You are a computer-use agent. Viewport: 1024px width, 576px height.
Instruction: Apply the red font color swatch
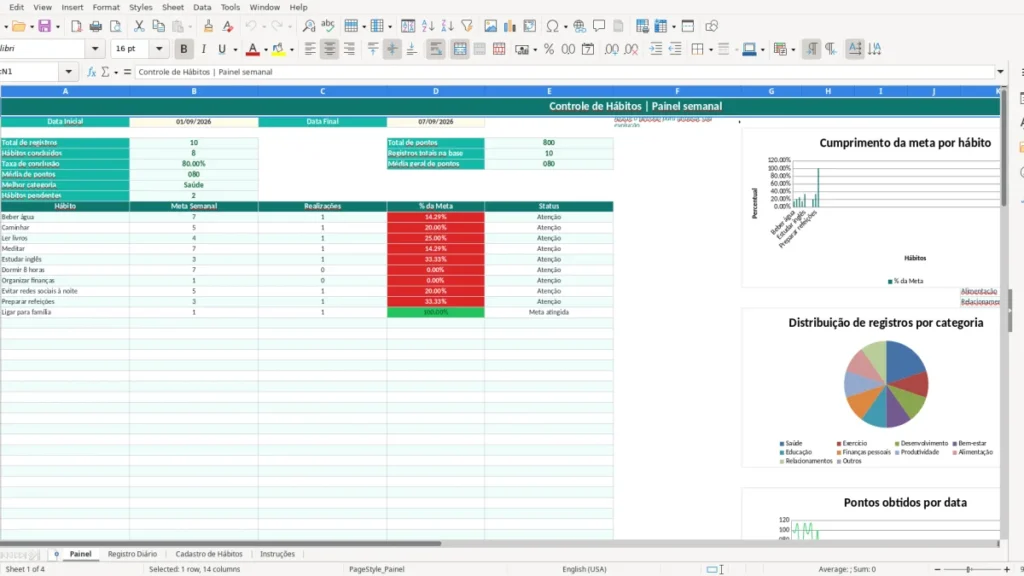click(252, 49)
